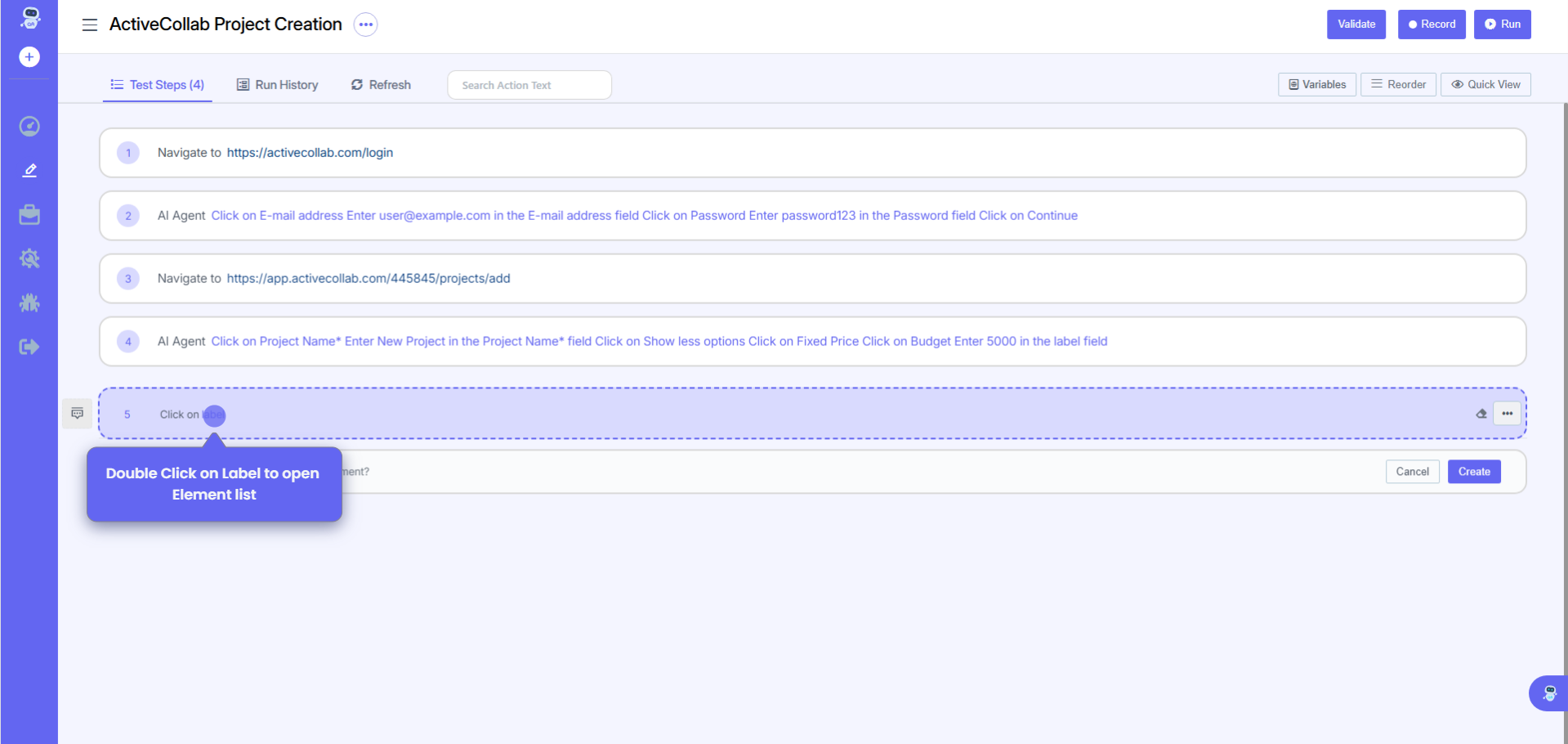The height and width of the screenshot is (744, 1568).
Task: Open the three-dot menu next to project title
Action: 366,25
